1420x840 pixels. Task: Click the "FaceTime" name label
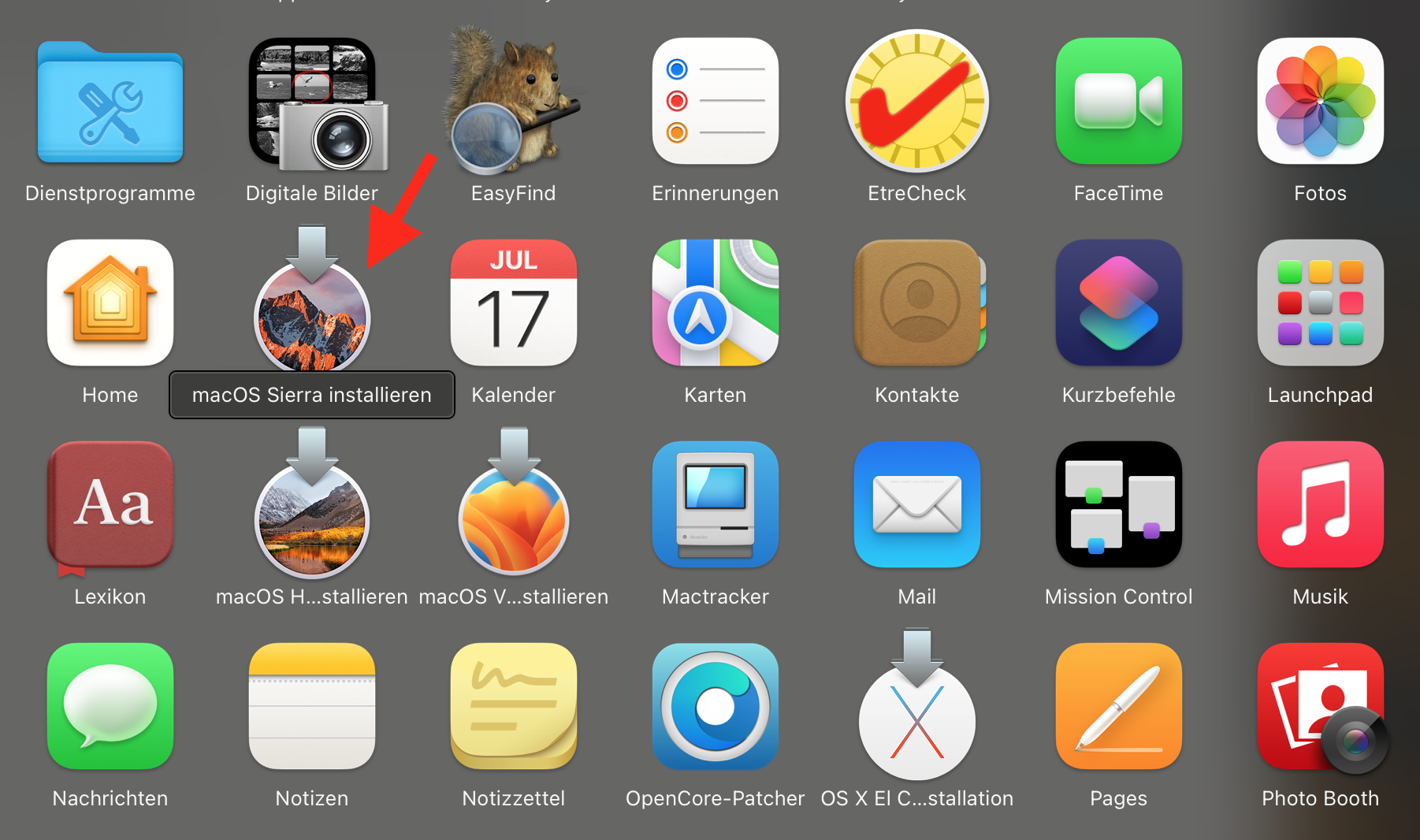pos(1119,193)
